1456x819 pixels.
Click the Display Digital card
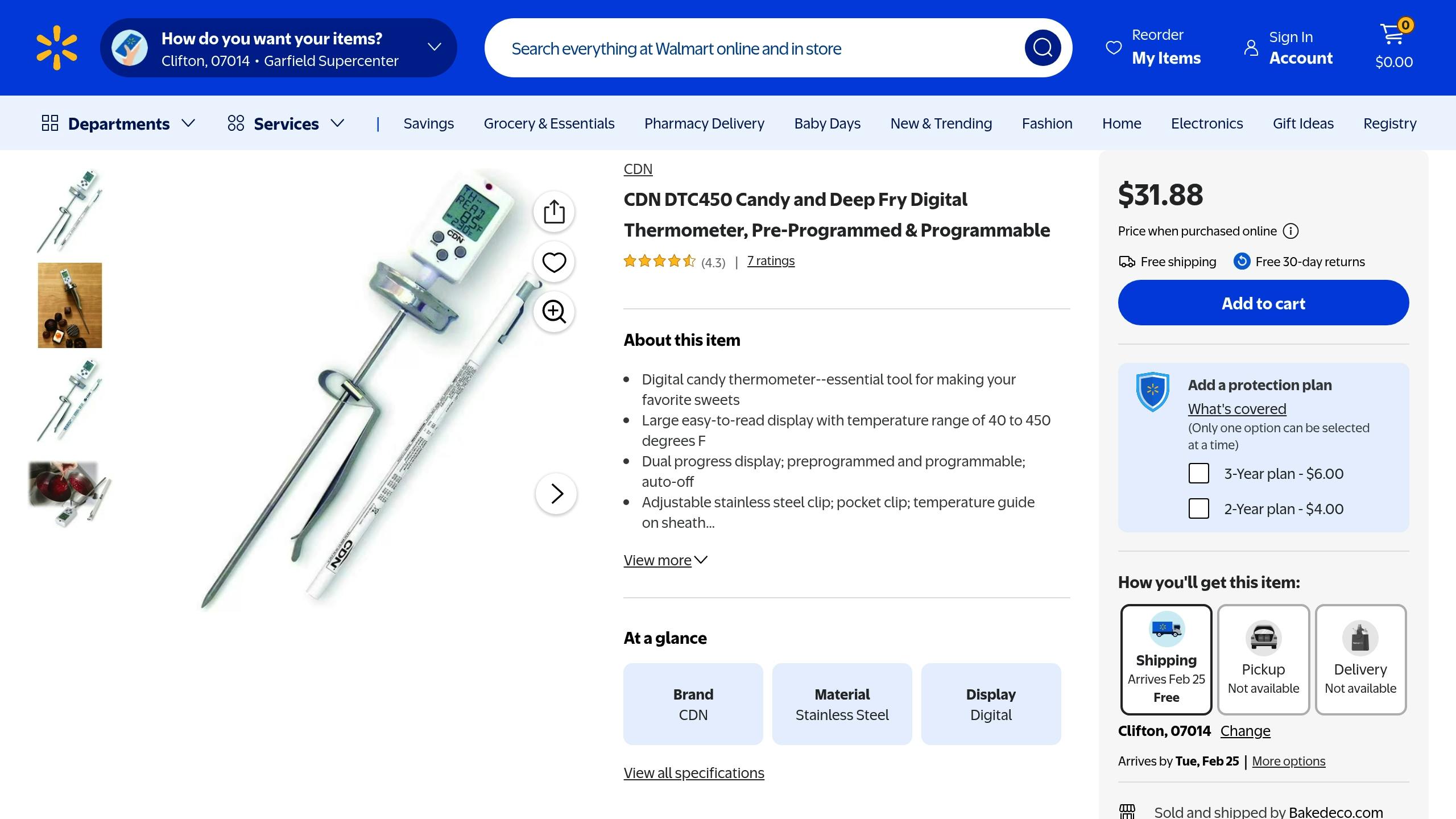[991, 704]
